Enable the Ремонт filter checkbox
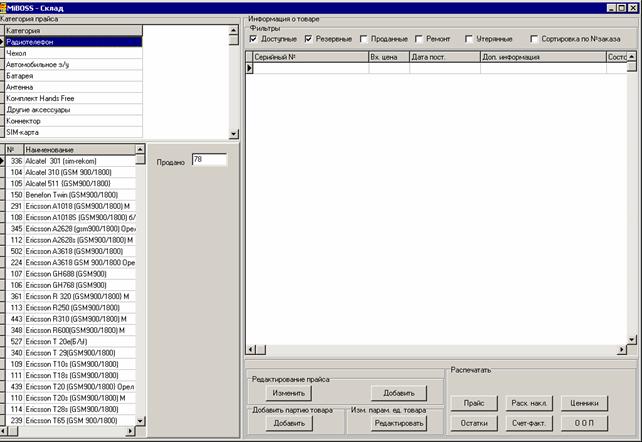Screen dimensions: 642x442 coord(418,39)
